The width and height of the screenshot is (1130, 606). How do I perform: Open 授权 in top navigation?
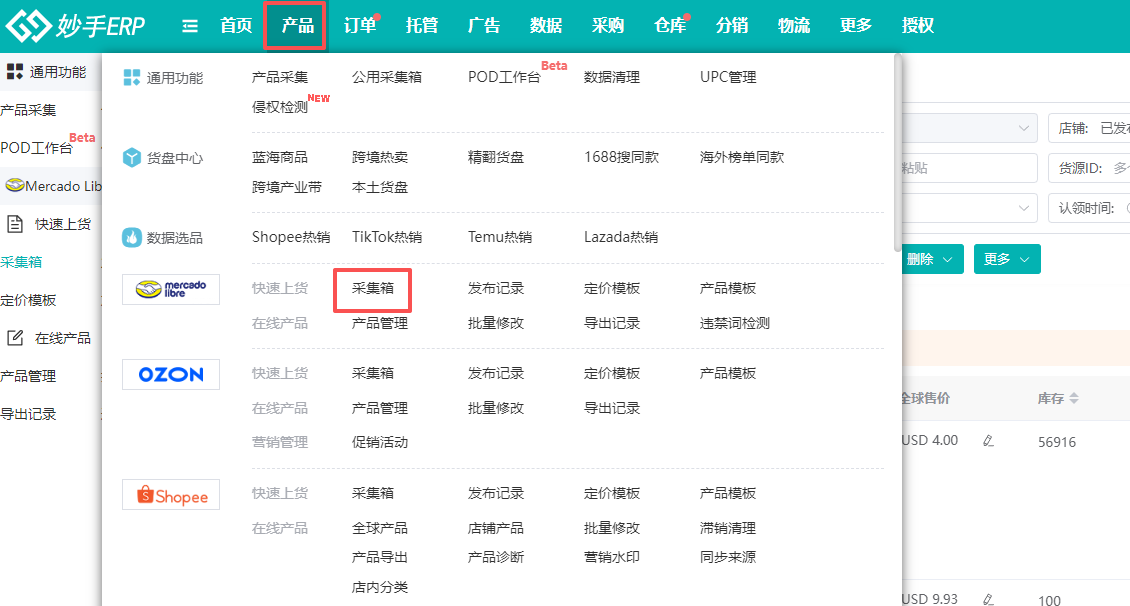tap(917, 26)
